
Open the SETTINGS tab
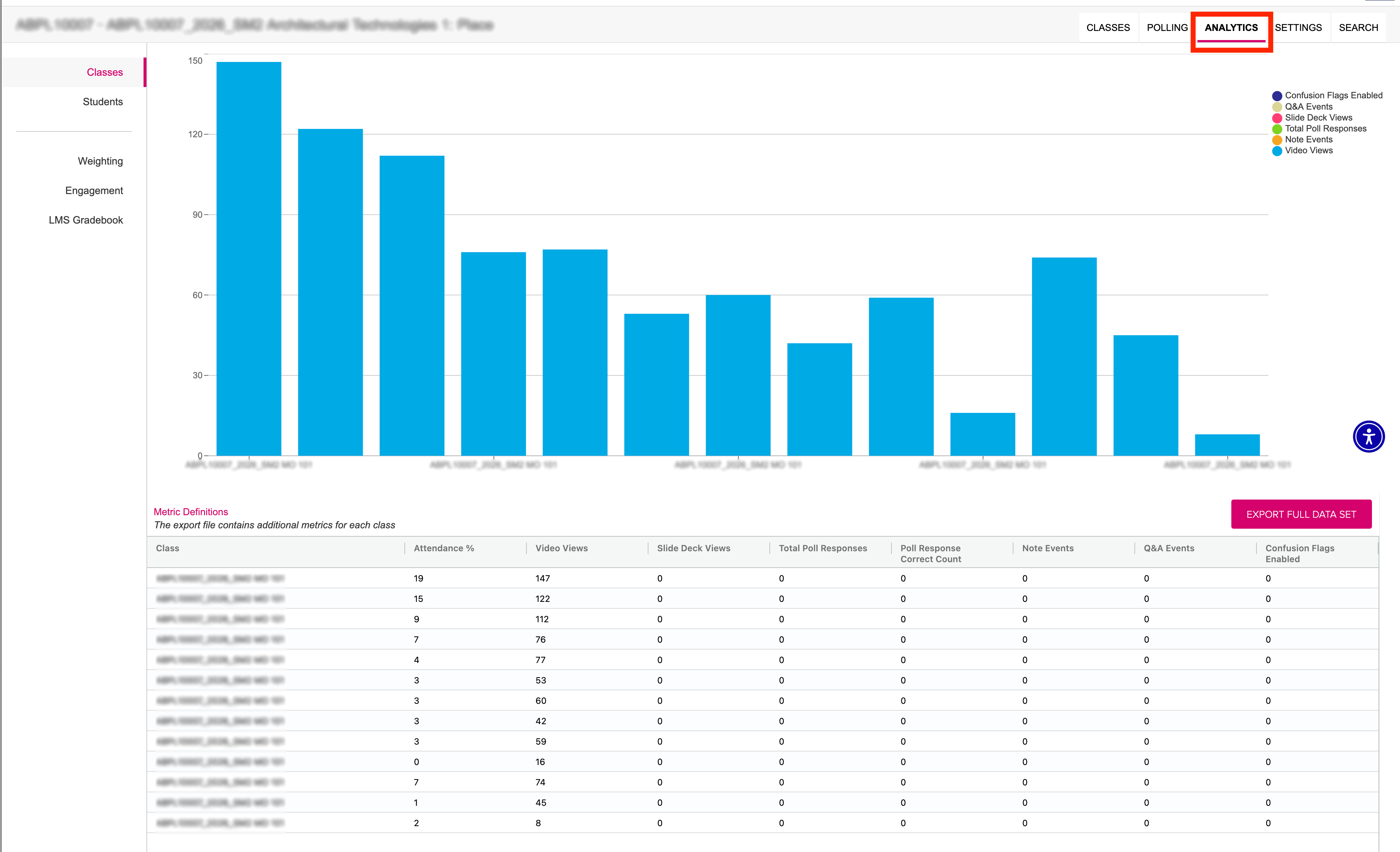(x=1298, y=27)
